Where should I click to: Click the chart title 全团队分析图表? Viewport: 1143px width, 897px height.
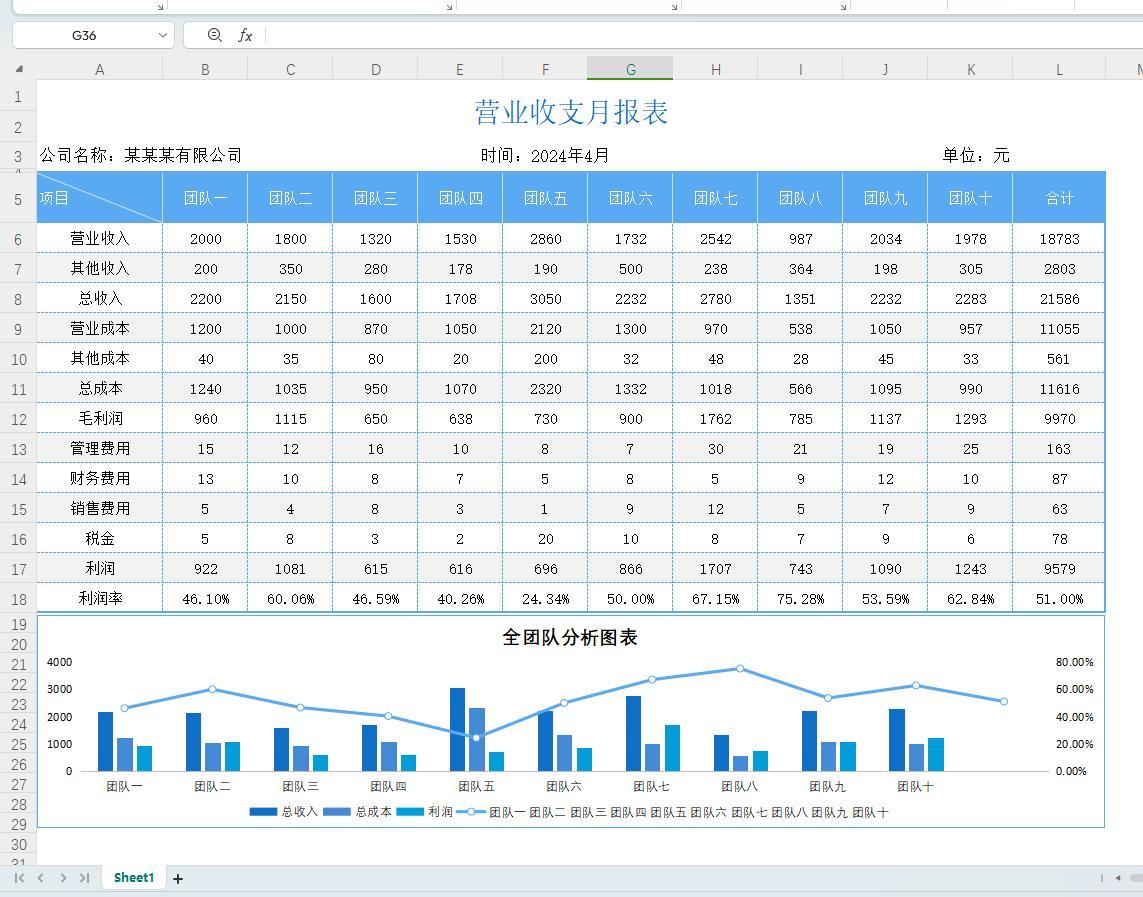tap(570, 638)
